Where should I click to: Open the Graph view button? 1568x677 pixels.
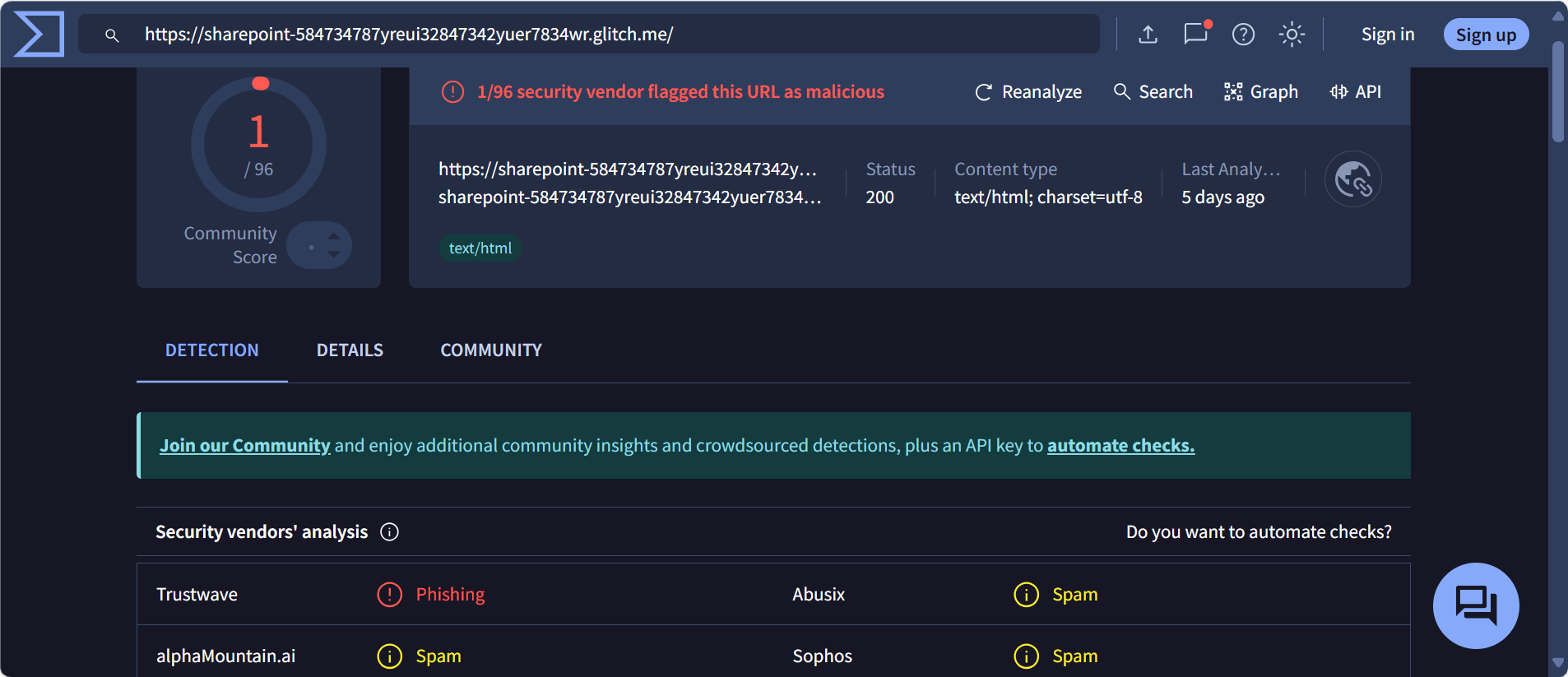click(x=1261, y=92)
